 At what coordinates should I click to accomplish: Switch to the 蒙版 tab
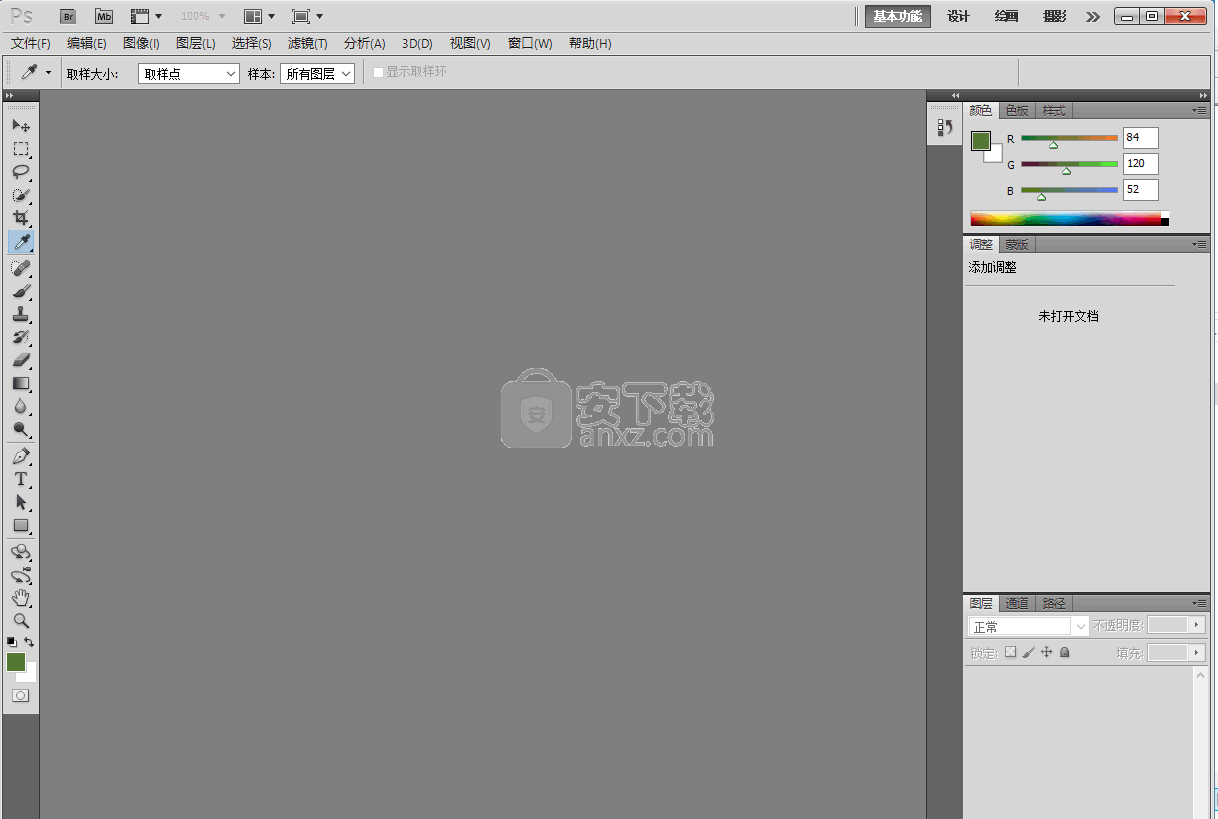pyautogui.click(x=1017, y=244)
